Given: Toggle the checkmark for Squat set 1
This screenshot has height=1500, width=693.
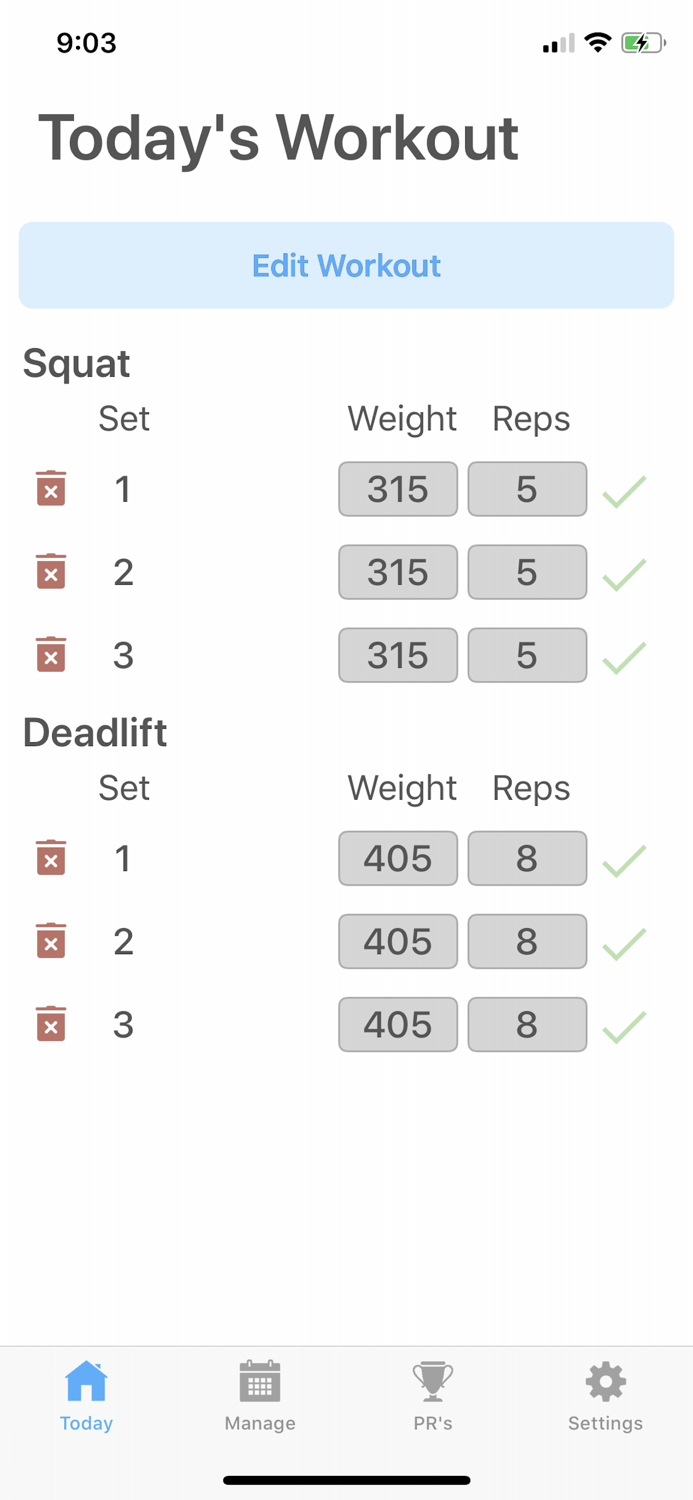Looking at the screenshot, I should click(624, 490).
